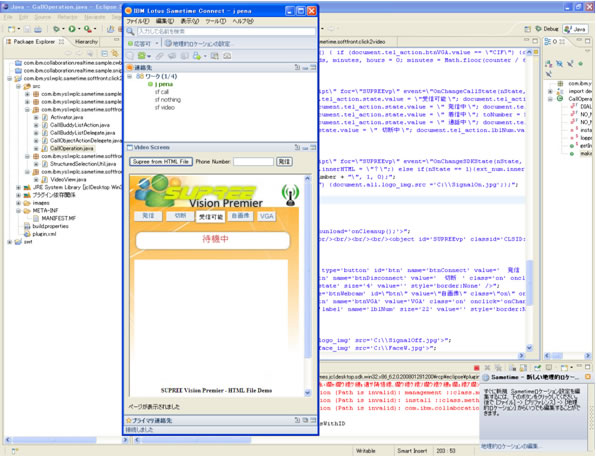The image size is (596, 459).
Task: Click the search magnifier icon in Sametime
Action: (x=130, y=32)
